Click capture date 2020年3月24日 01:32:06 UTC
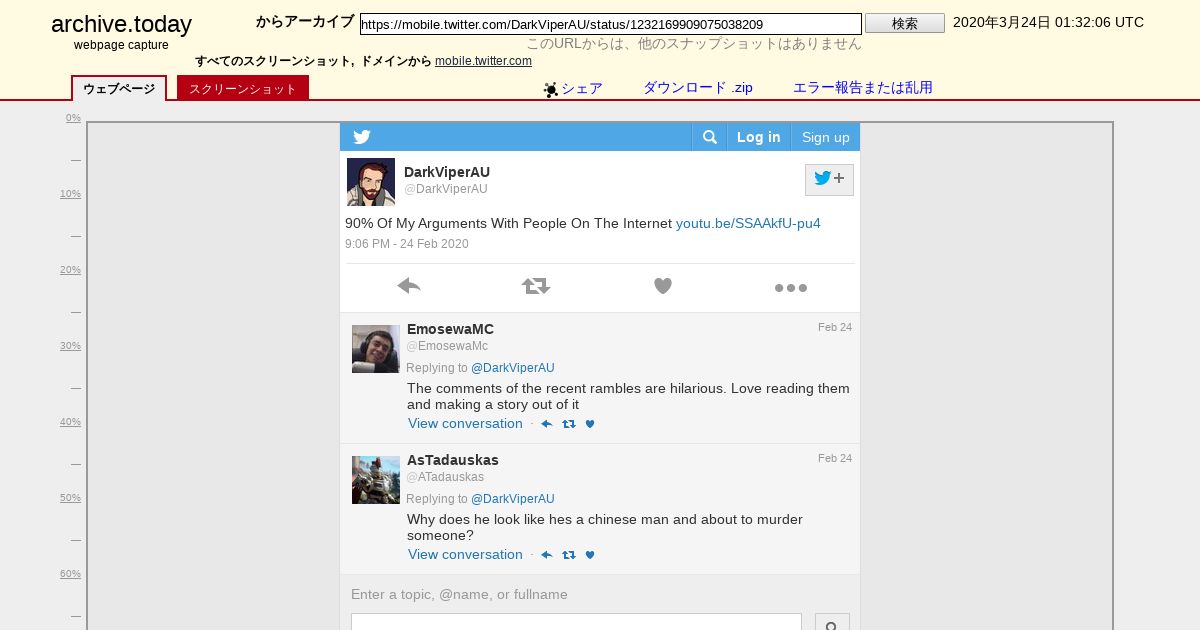Viewport: 1200px width, 630px height. [x=1048, y=22]
